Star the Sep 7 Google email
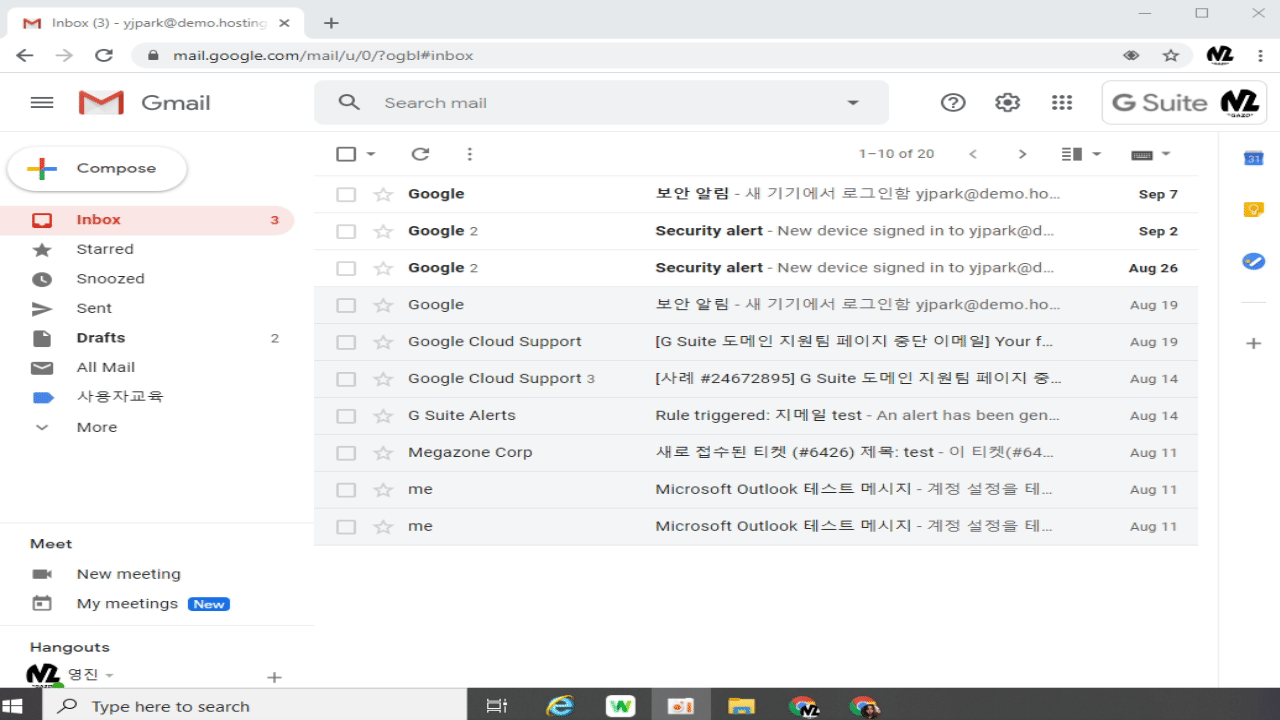The height and width of the screenshot is (720, 1280). [x=382, y=194]
